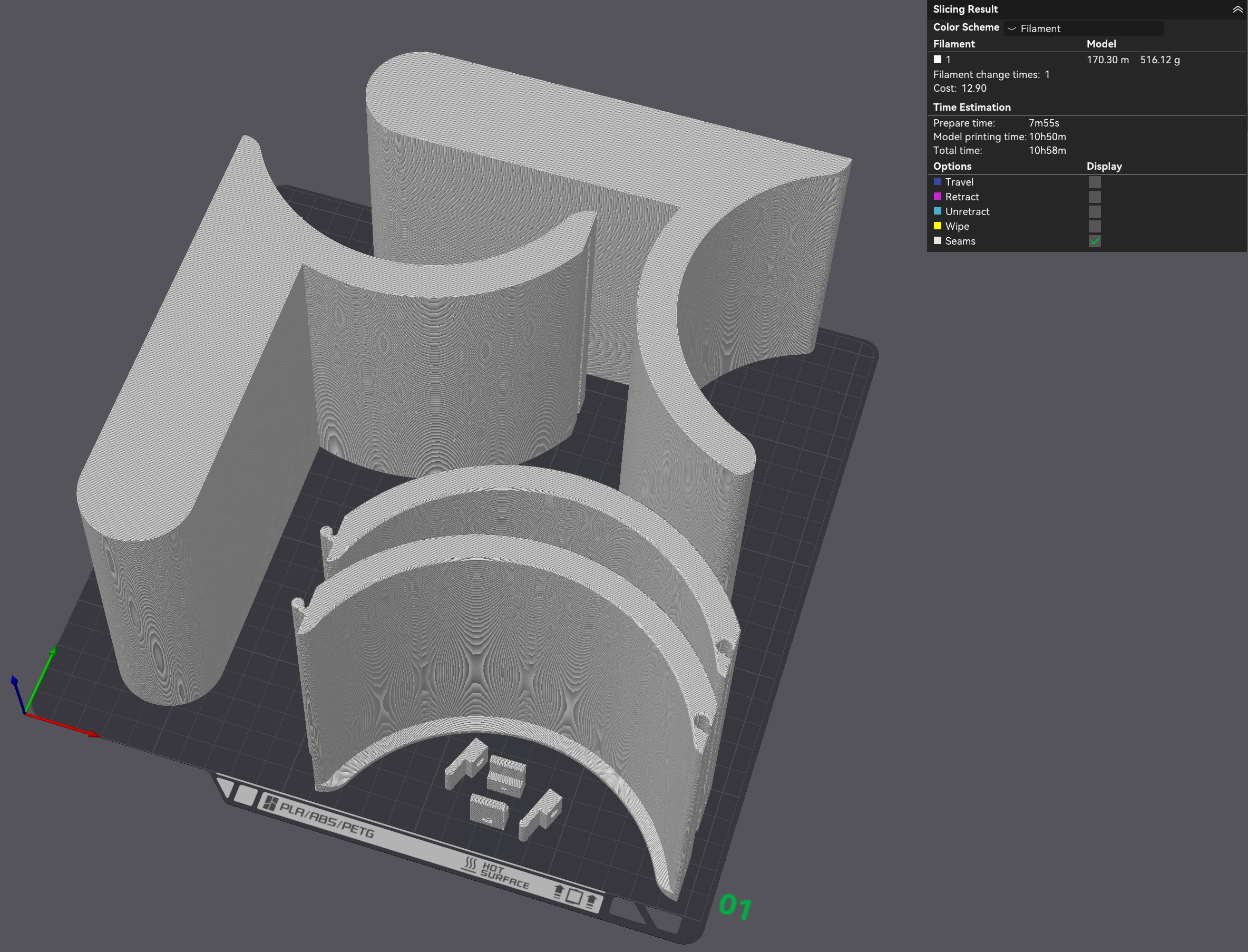Click the Wipe option label
Screen dimensions: 1248x952
click(x=957, y=226)
